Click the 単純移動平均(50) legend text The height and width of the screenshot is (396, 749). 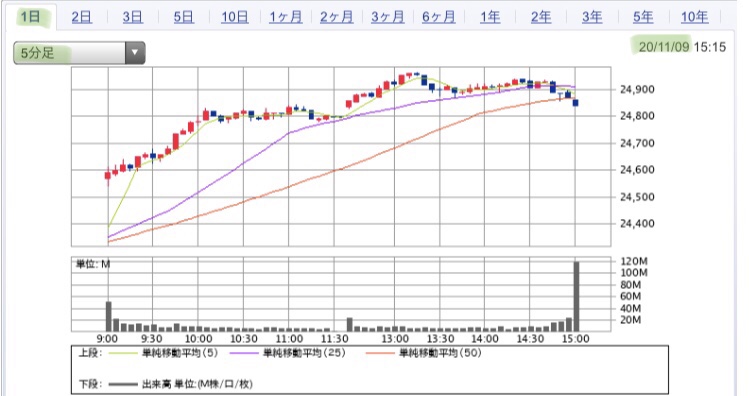[440, 353]
